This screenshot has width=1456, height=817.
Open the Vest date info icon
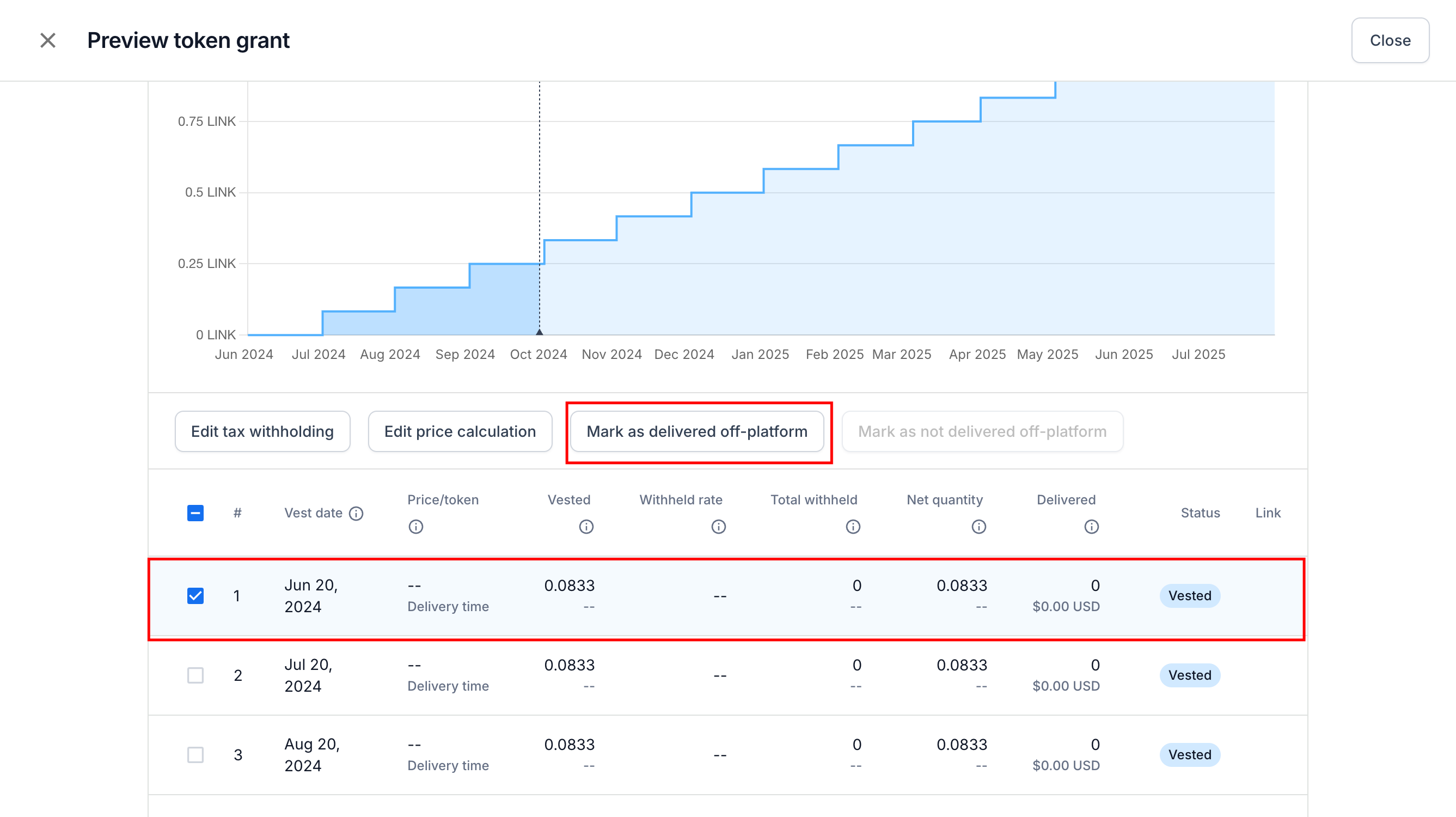point(356,514)
